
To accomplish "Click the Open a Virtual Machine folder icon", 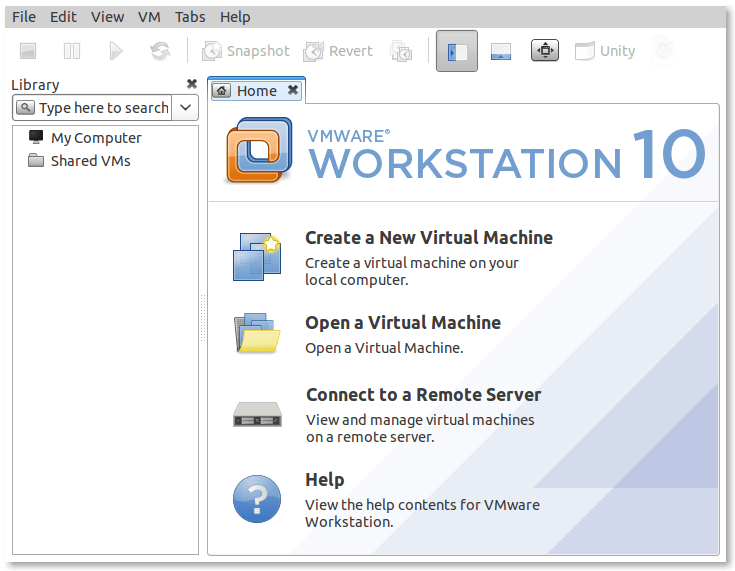I will click(x=257, y=333).
